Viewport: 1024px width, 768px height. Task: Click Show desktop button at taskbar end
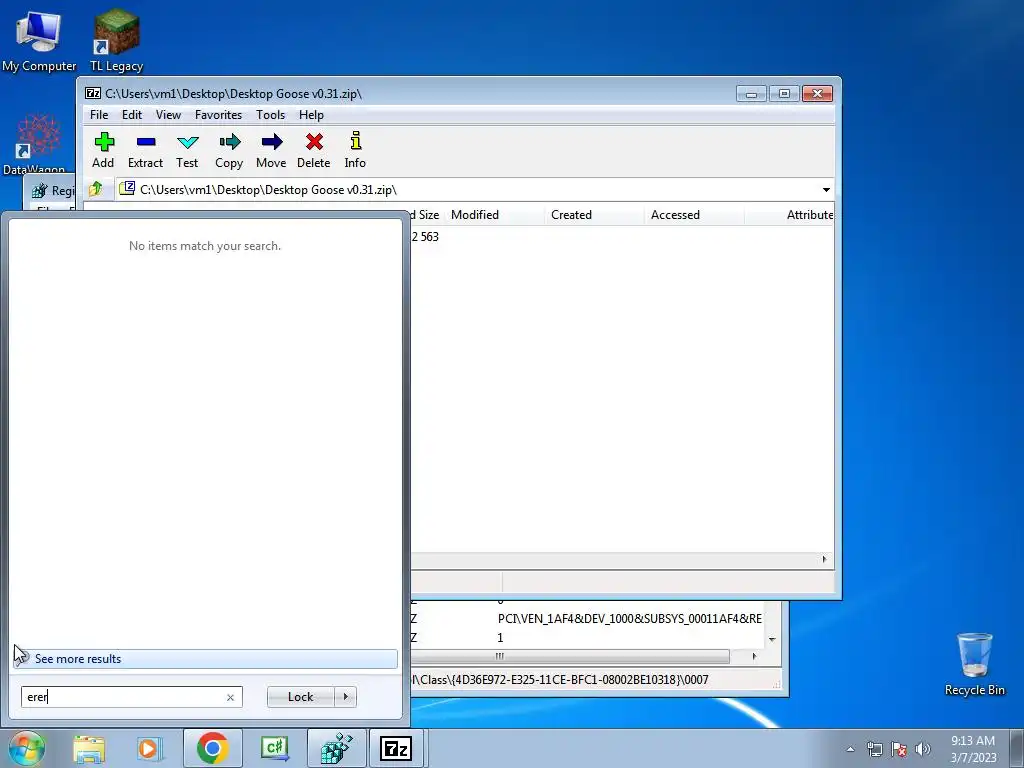click(1017, 748)
